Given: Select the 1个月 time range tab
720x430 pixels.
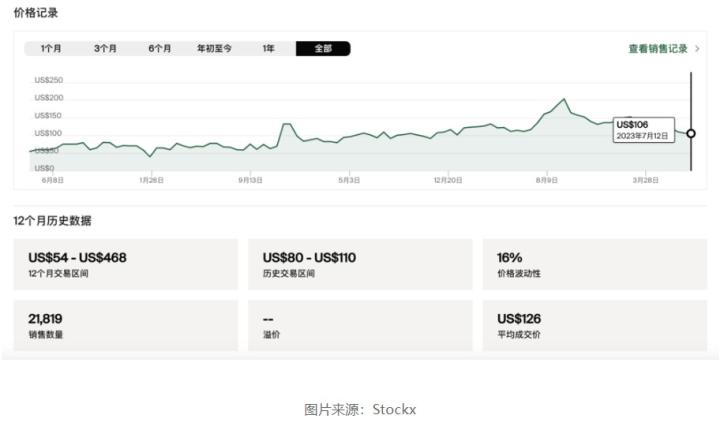Looking at the screenshot, I should 51,48.
